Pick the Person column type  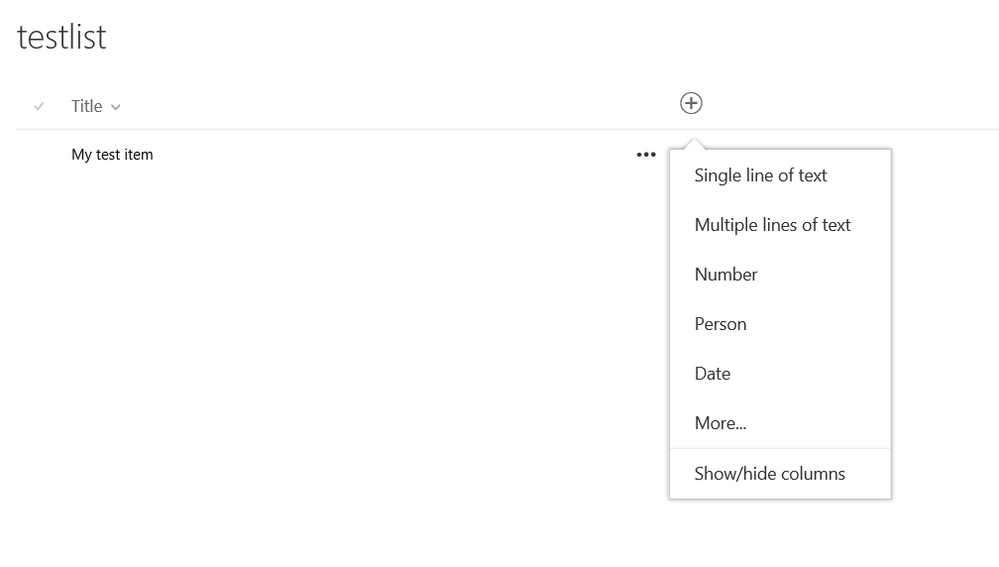click(720, 324)
